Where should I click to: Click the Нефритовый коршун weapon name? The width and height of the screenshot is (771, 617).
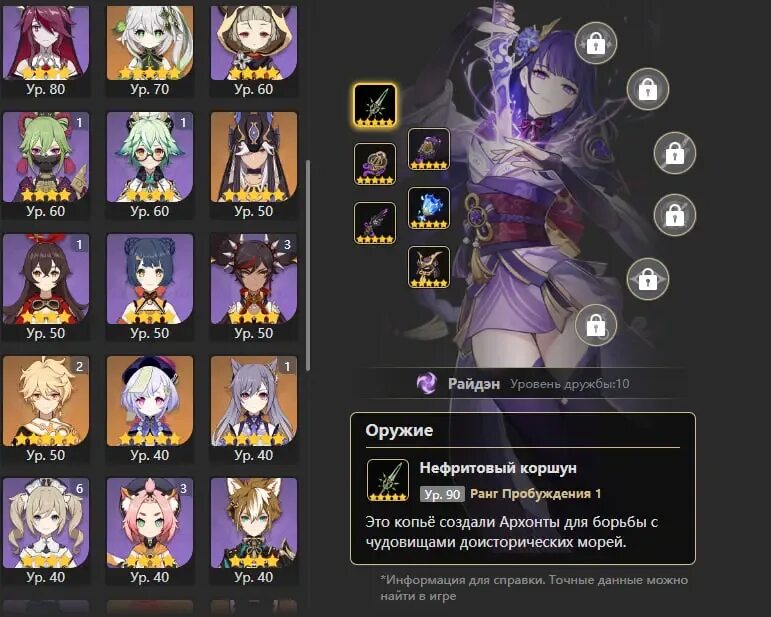(x=498, y=468)
